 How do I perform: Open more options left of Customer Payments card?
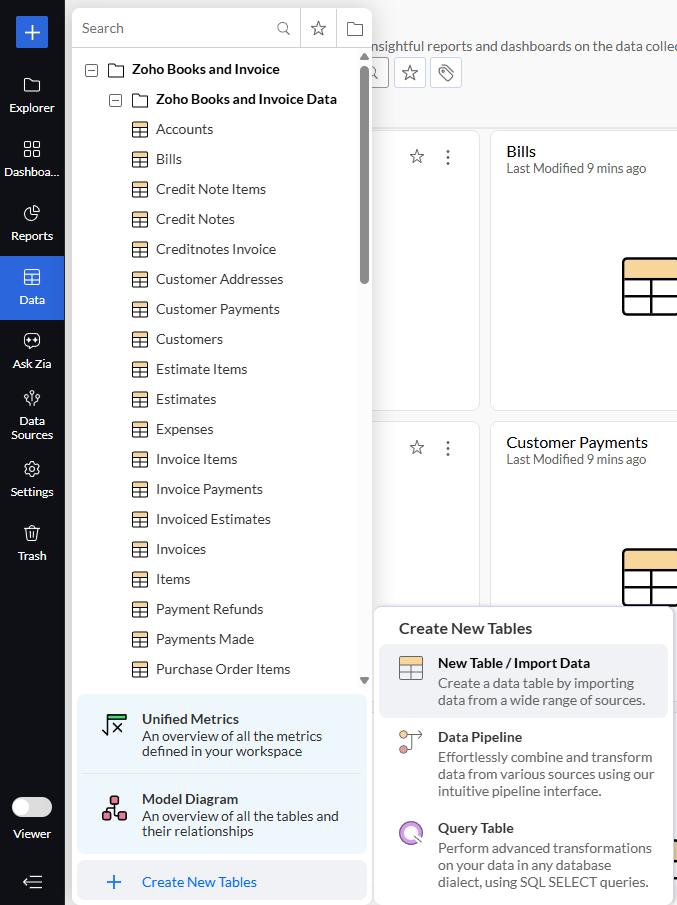pyautogui.click(x=448, y=448)
